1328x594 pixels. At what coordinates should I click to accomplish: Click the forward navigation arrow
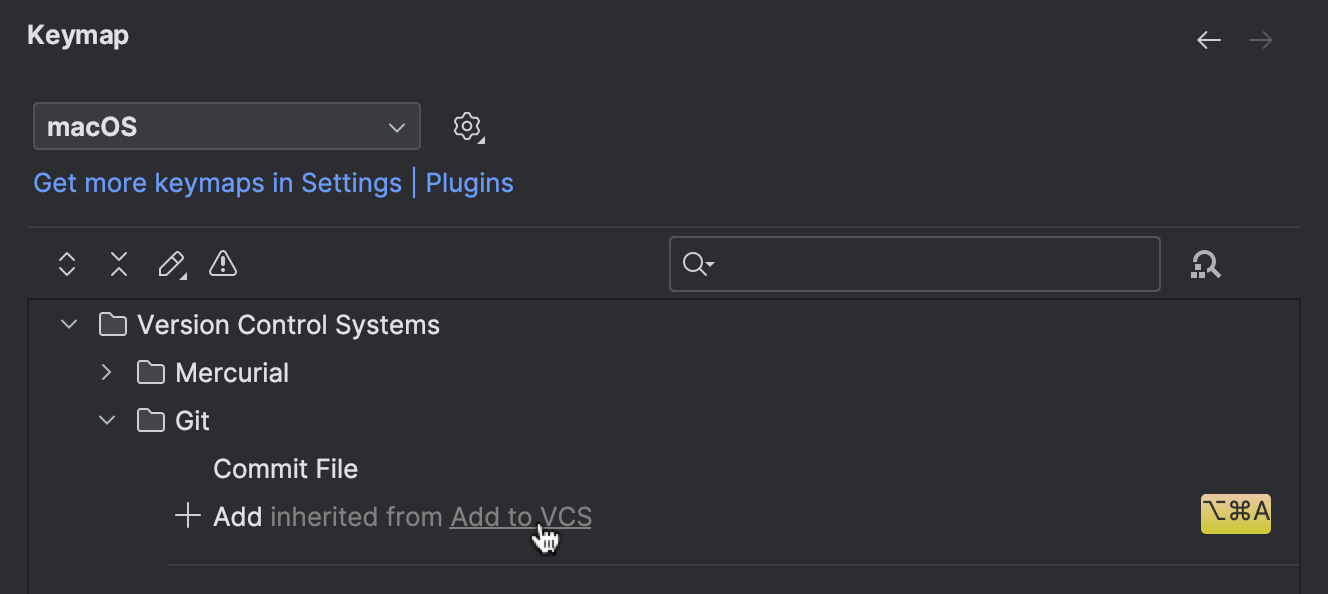(1260, 40)
